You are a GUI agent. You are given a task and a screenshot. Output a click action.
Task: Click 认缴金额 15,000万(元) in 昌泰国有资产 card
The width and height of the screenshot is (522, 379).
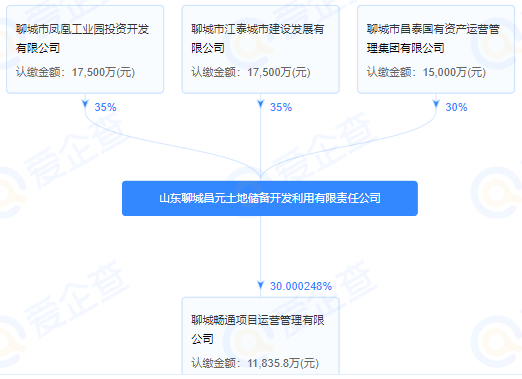point(426,72)
